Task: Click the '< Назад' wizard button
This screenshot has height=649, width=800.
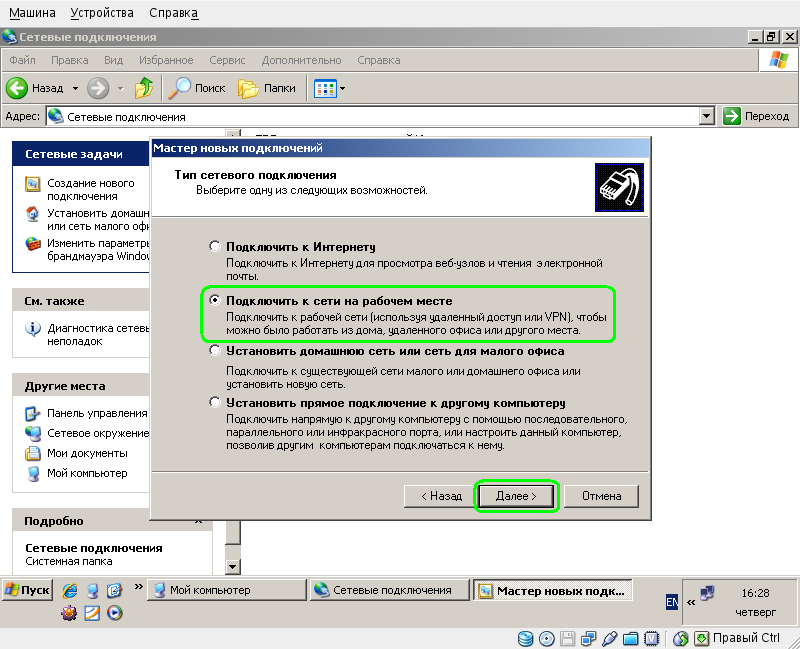Action: [x=441, y=496]
